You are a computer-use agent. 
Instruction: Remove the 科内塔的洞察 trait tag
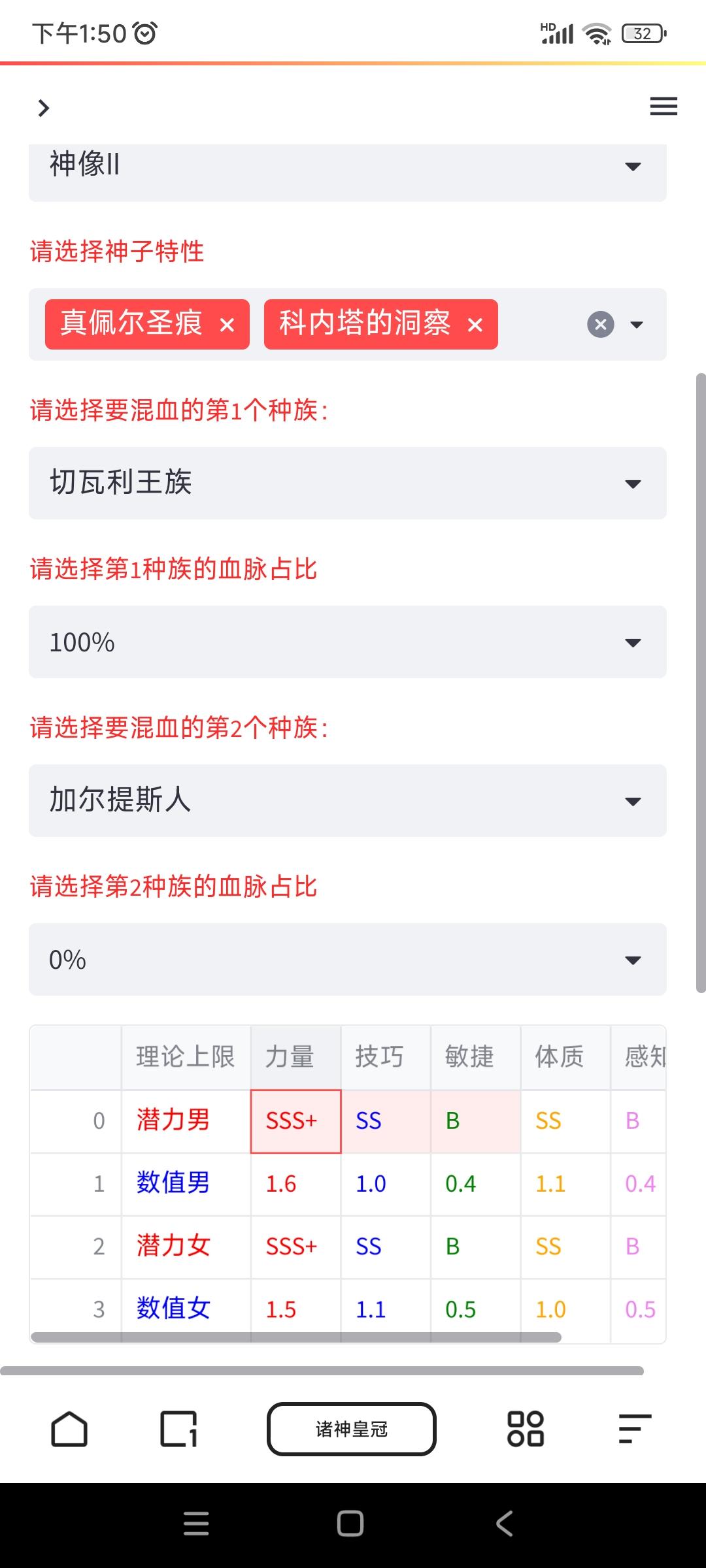[x=475, y=325]
